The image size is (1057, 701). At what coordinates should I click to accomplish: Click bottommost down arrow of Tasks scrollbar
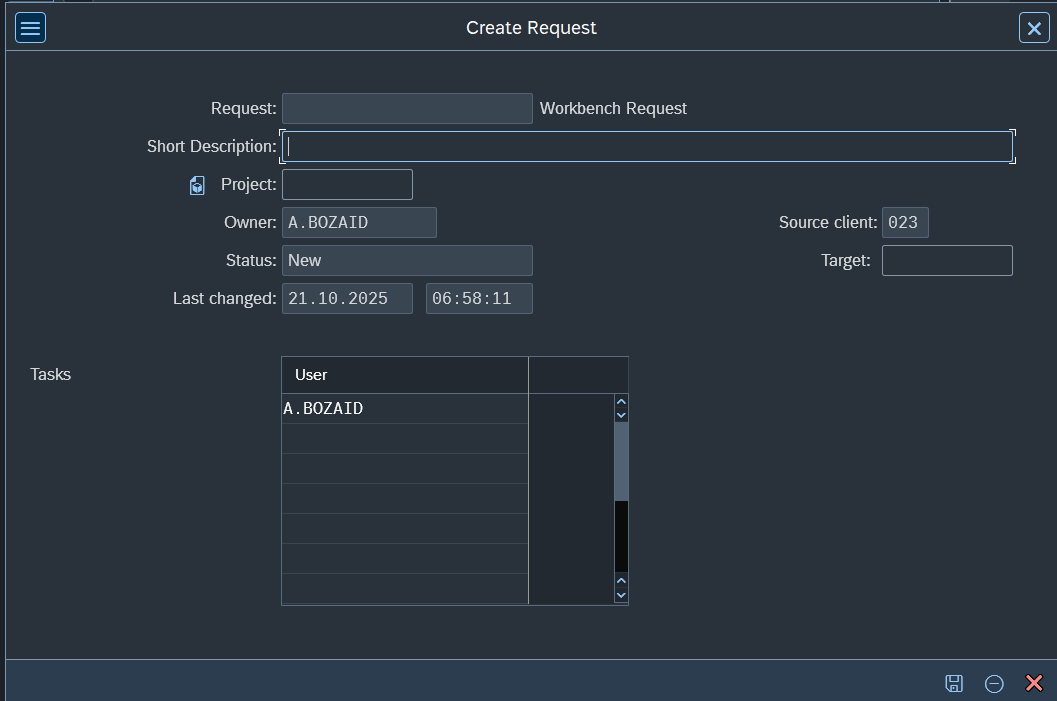click(x=621, y=595)
